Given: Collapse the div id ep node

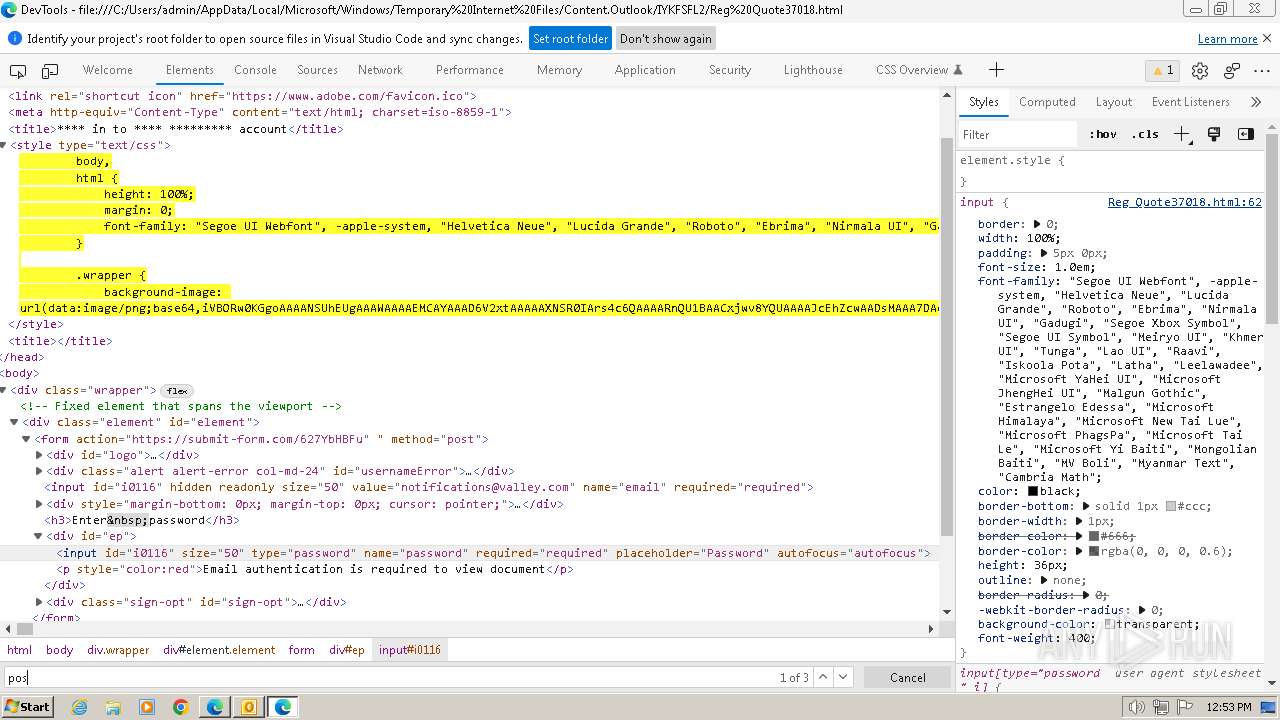Looking at the screenshot, I should click(39, 538).
